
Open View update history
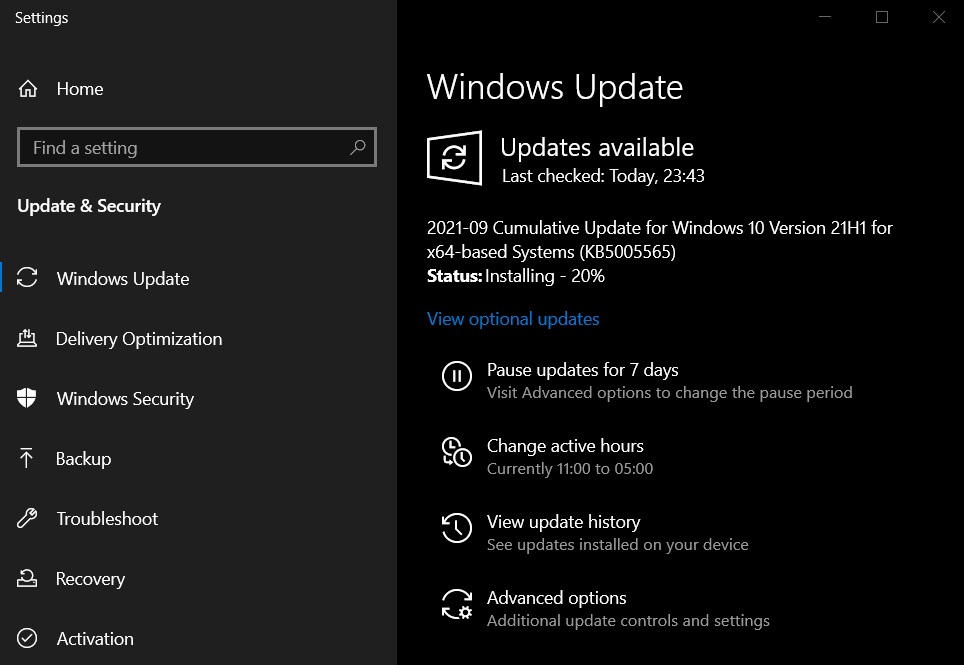pos(563,522)
